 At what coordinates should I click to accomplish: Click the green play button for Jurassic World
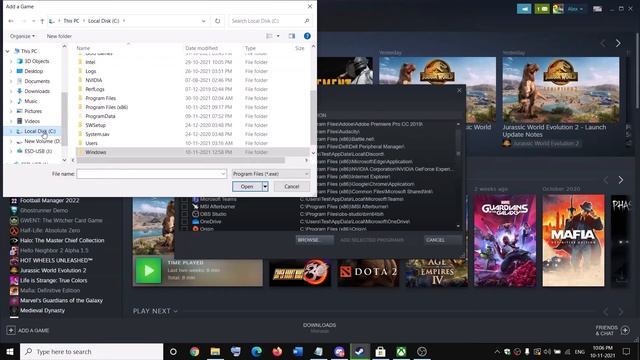(148, 270)
